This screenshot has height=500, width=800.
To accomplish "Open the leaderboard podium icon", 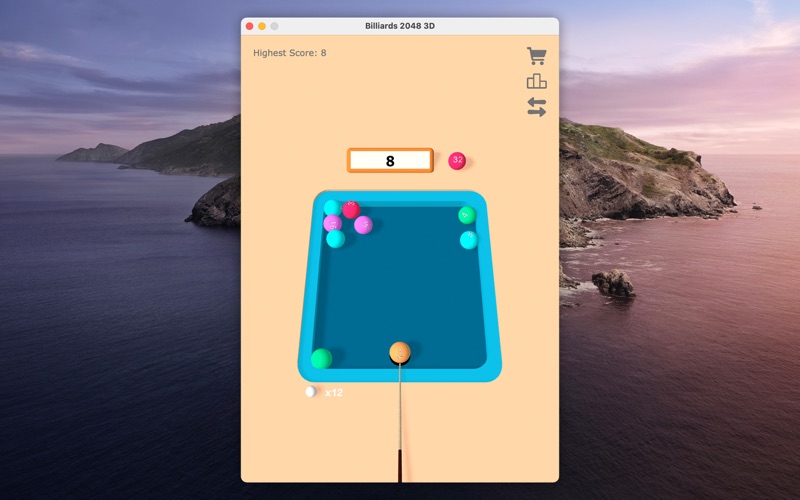I will point(537,82).
